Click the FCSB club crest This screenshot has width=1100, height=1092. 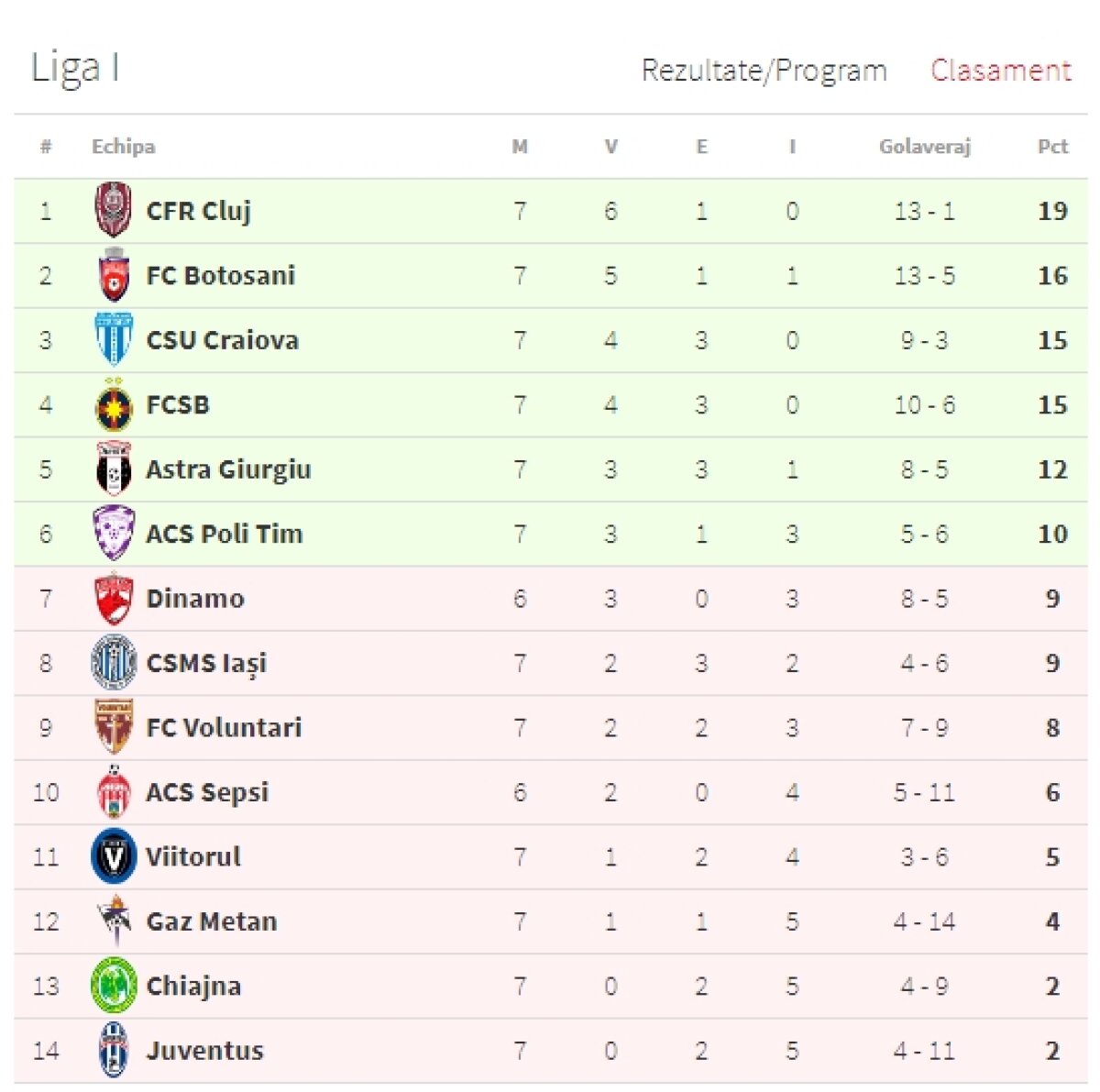click(114, 405)
